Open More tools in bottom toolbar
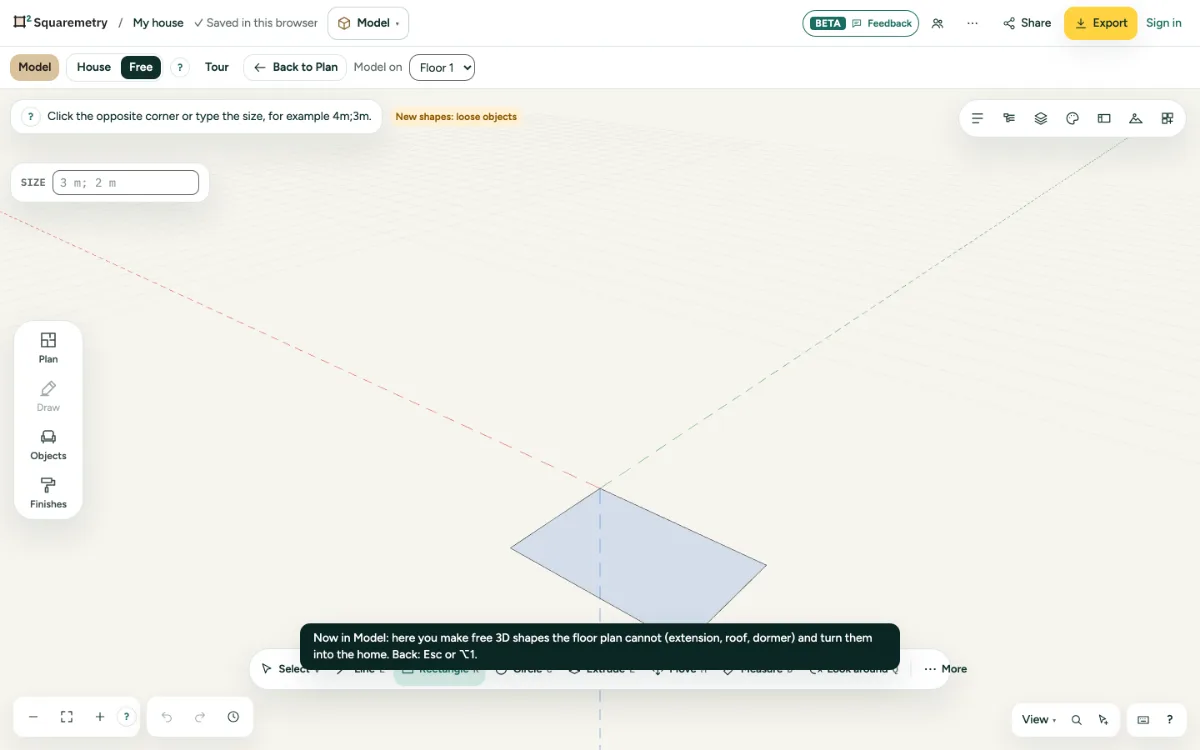Viewport: 1200px width, 750px height. (x=945, y=669)
